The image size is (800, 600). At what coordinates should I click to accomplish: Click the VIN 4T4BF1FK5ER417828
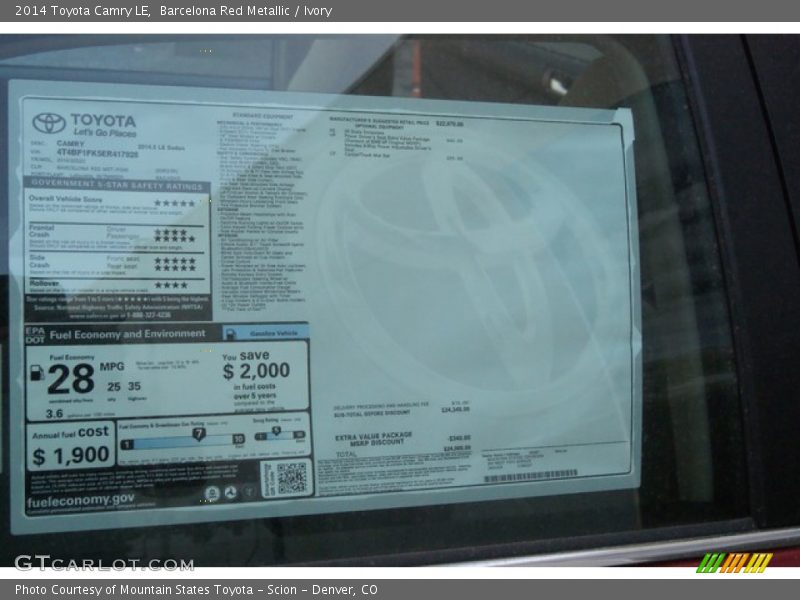pos(97,153)
